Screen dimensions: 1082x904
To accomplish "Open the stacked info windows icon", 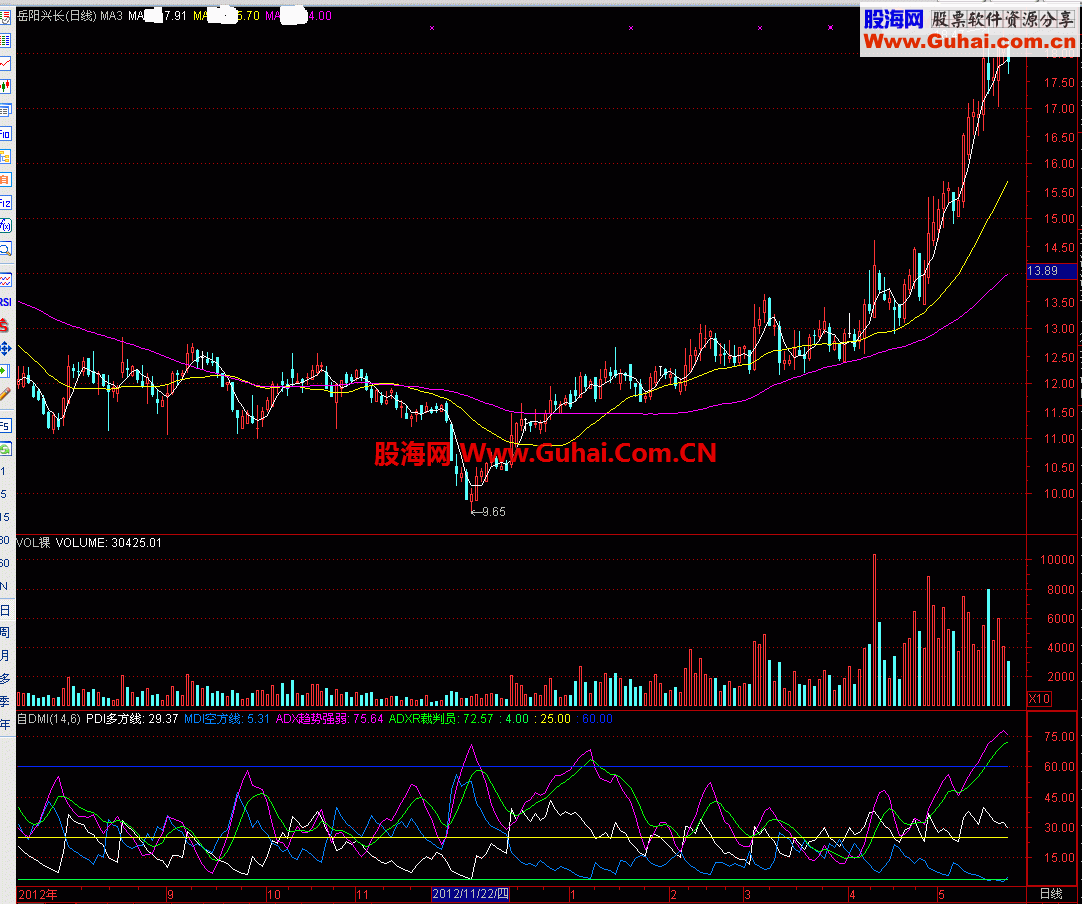I will click(x=5, y=110).
